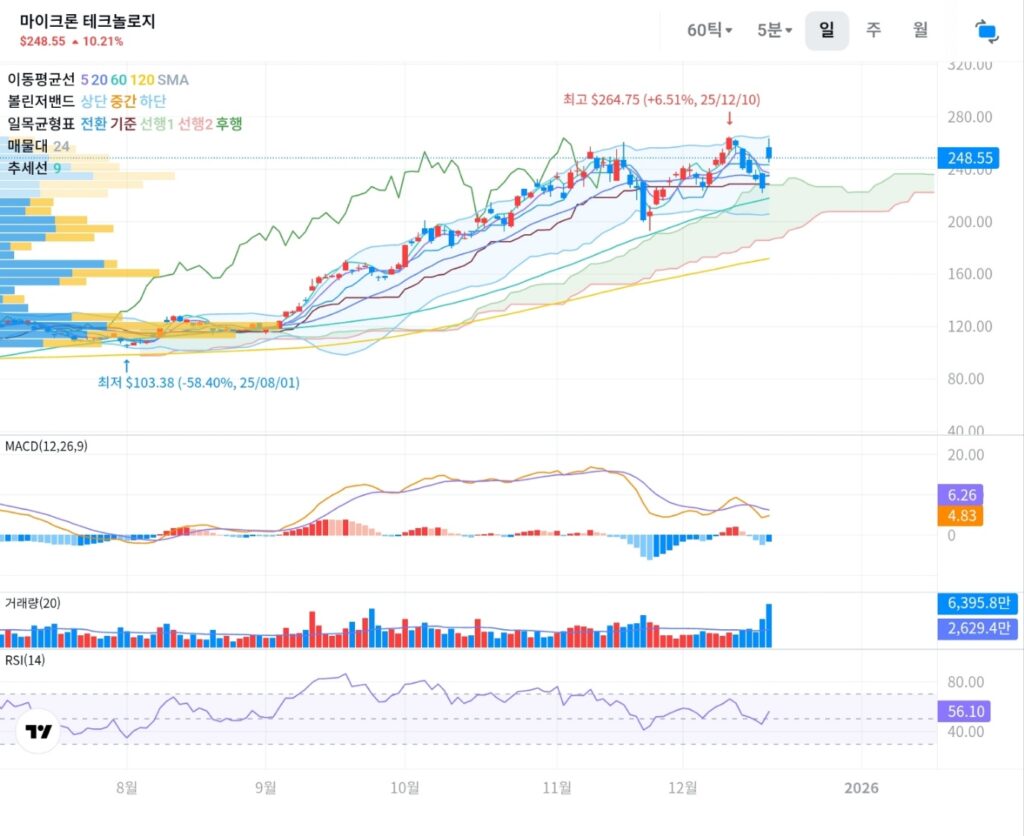This screenshot has width=1024, height=836.
Task: Open the 60틱 tick interval dropdown
Action: point(709,30)
